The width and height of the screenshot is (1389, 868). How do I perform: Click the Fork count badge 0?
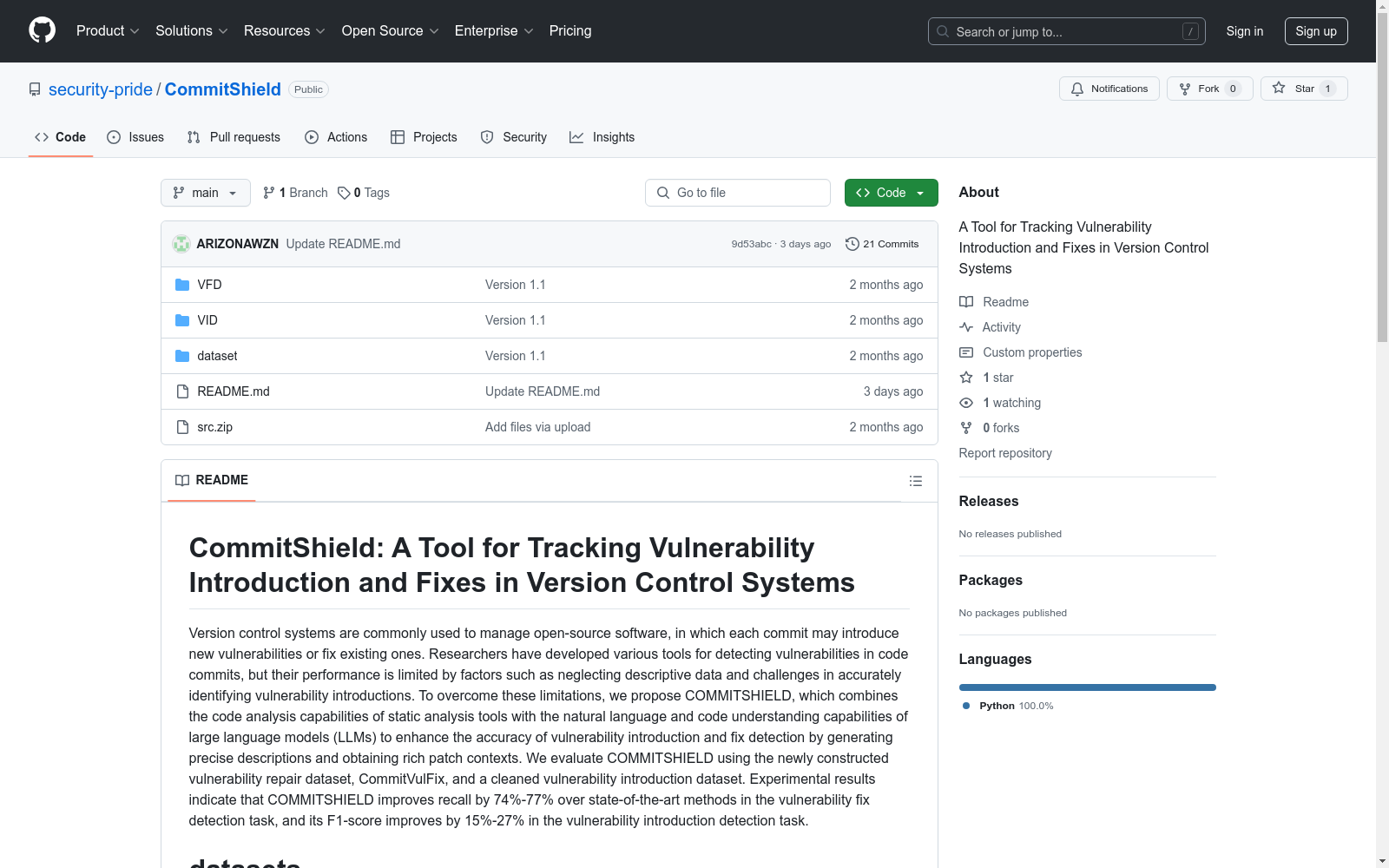click(1233, 89)
